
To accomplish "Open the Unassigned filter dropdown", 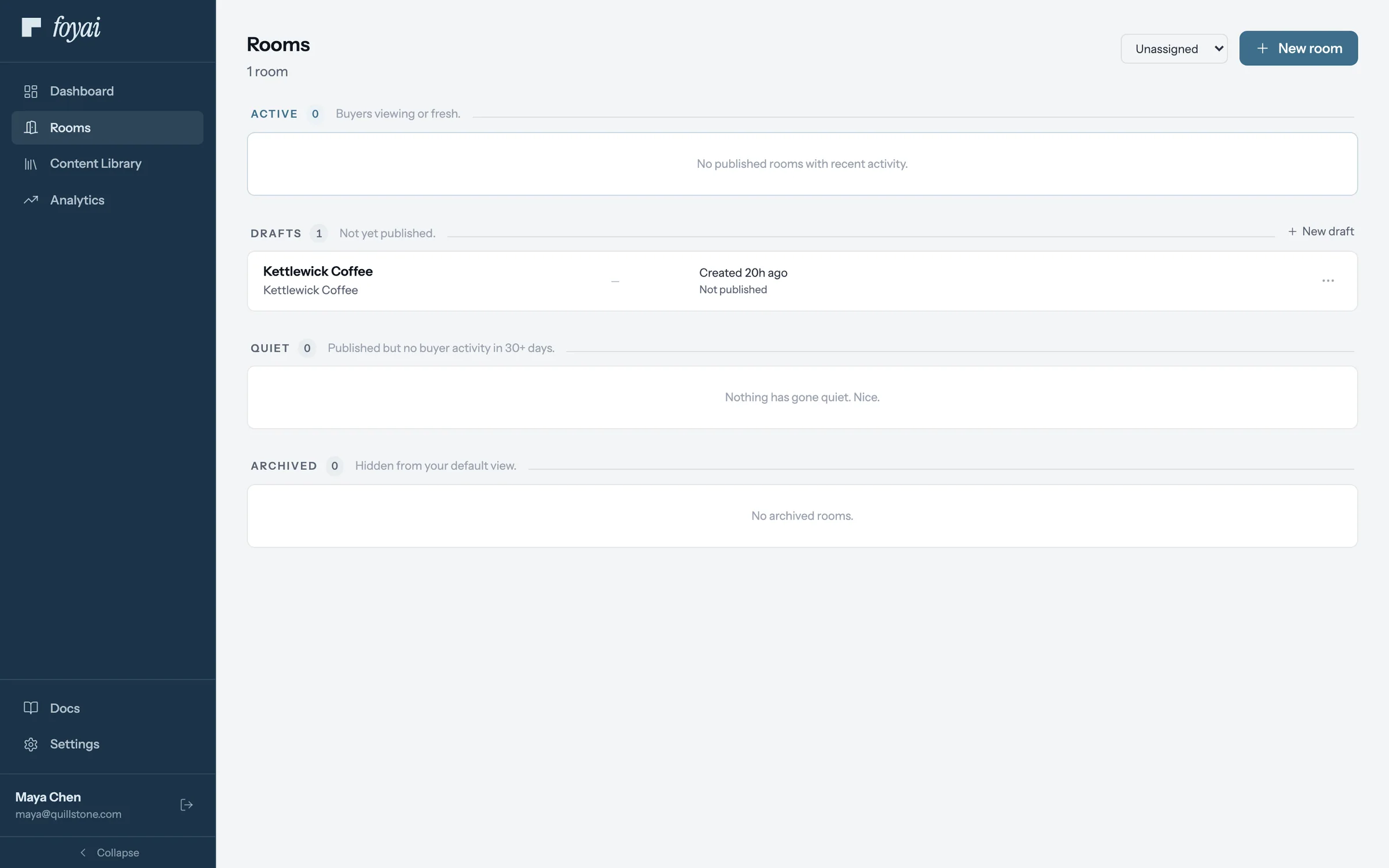I will pos(1174,49).
